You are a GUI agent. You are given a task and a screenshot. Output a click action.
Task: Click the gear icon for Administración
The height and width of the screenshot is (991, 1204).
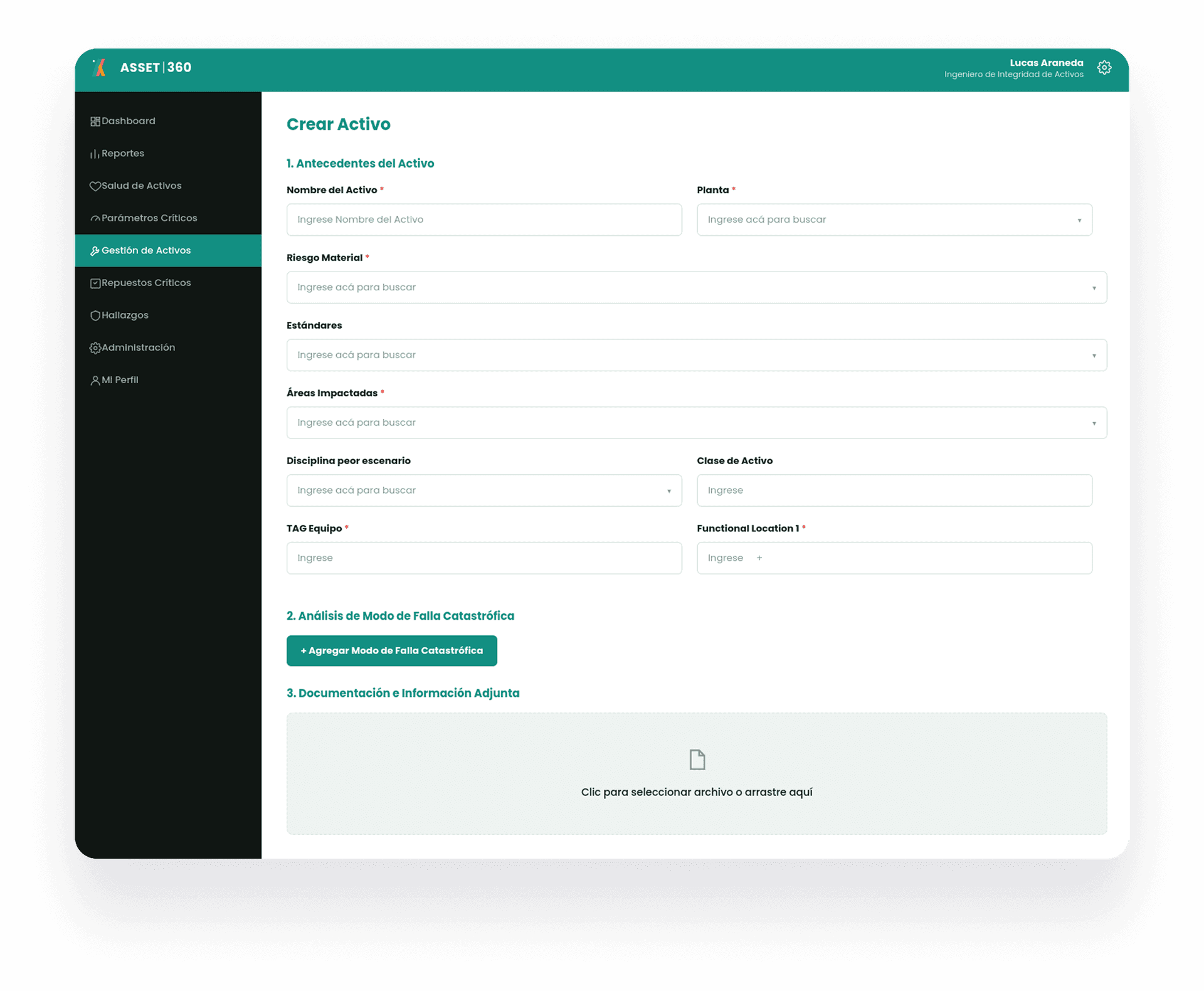tap(95, 348)
